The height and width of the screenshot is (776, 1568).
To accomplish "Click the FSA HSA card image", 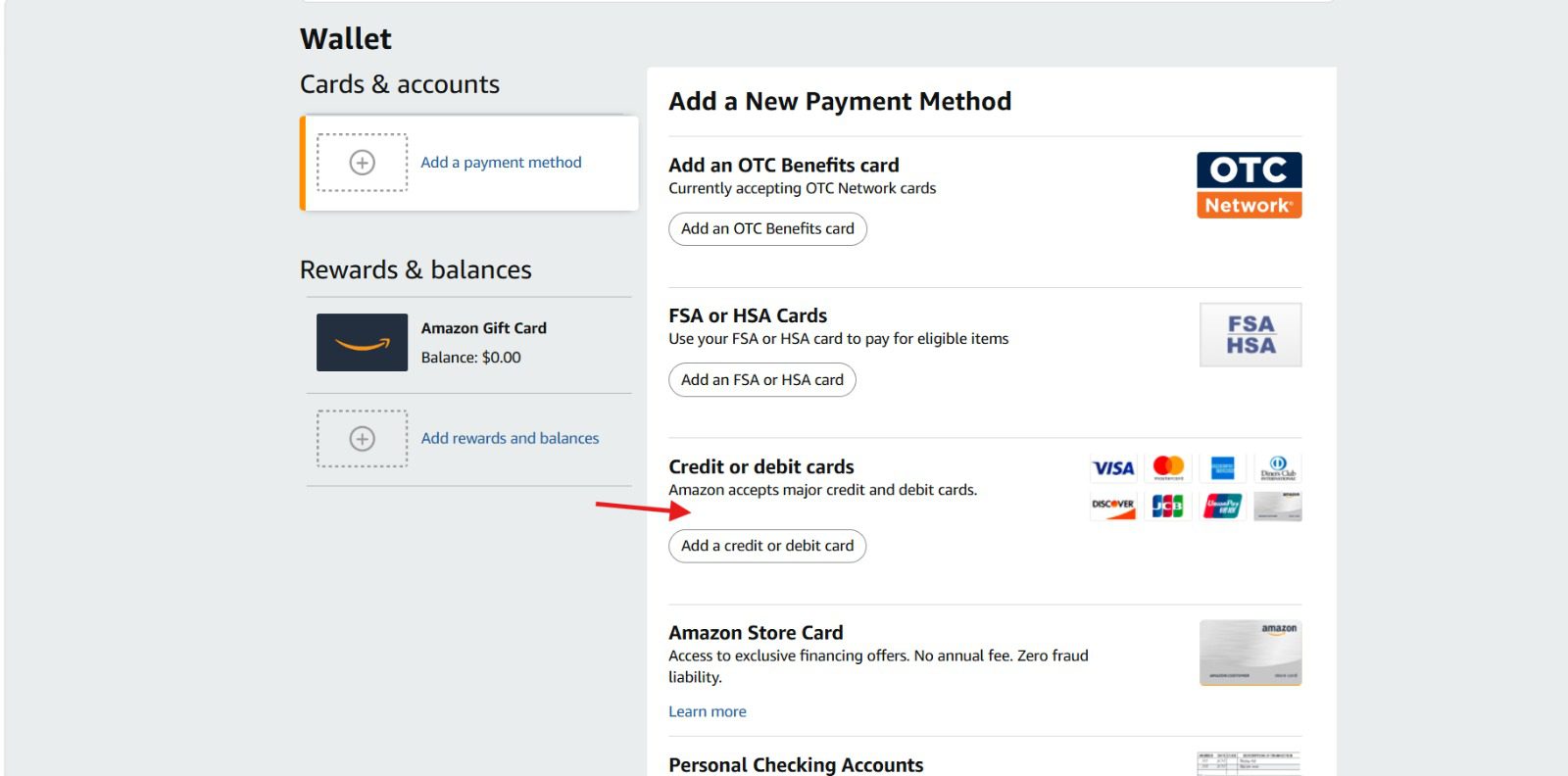I will pos(1249,334).
